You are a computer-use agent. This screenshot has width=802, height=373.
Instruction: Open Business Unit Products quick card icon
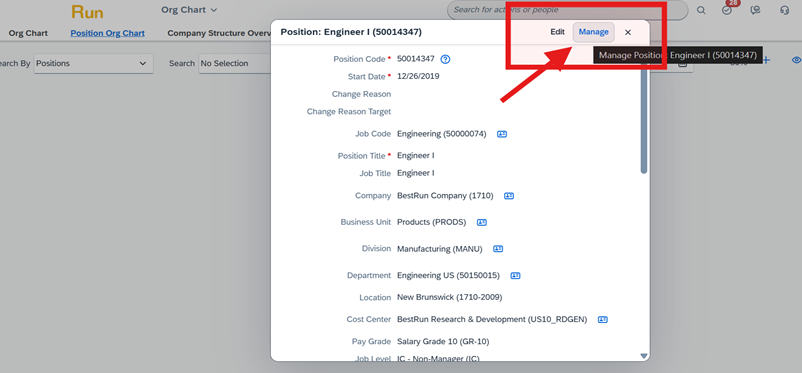pyautogui.click(x=482, y=223)
